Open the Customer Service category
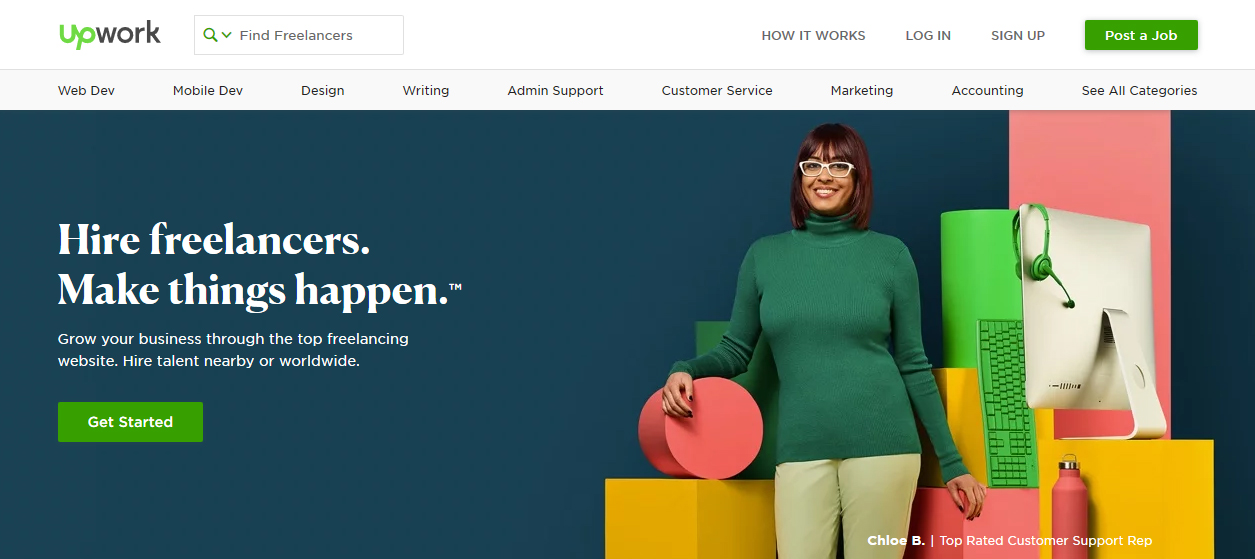 tap(717, 90)
